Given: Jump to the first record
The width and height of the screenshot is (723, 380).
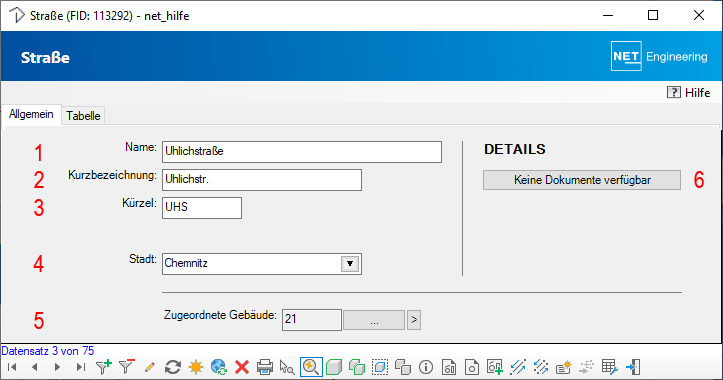Looking at the screenshot, I should click(x=12, y=367).
